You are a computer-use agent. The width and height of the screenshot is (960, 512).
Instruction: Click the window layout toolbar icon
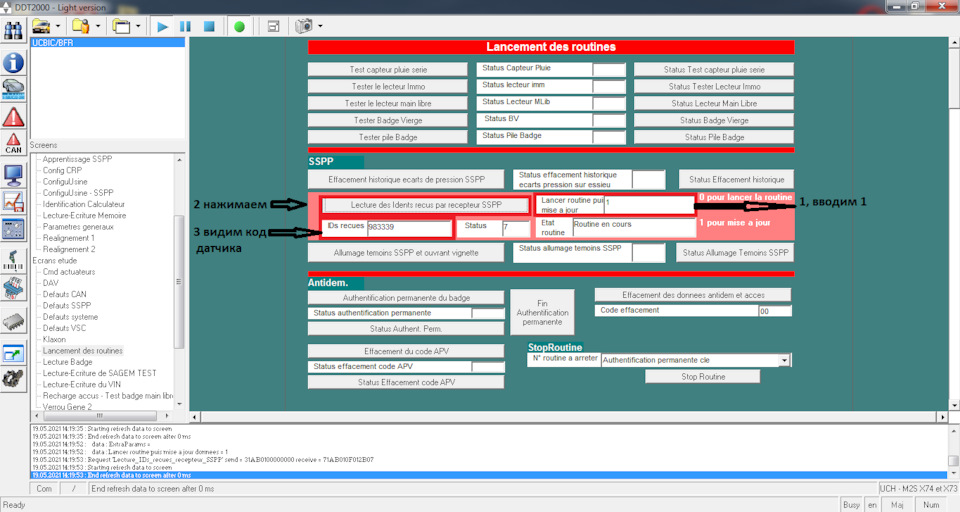click(x=274, y=26)
